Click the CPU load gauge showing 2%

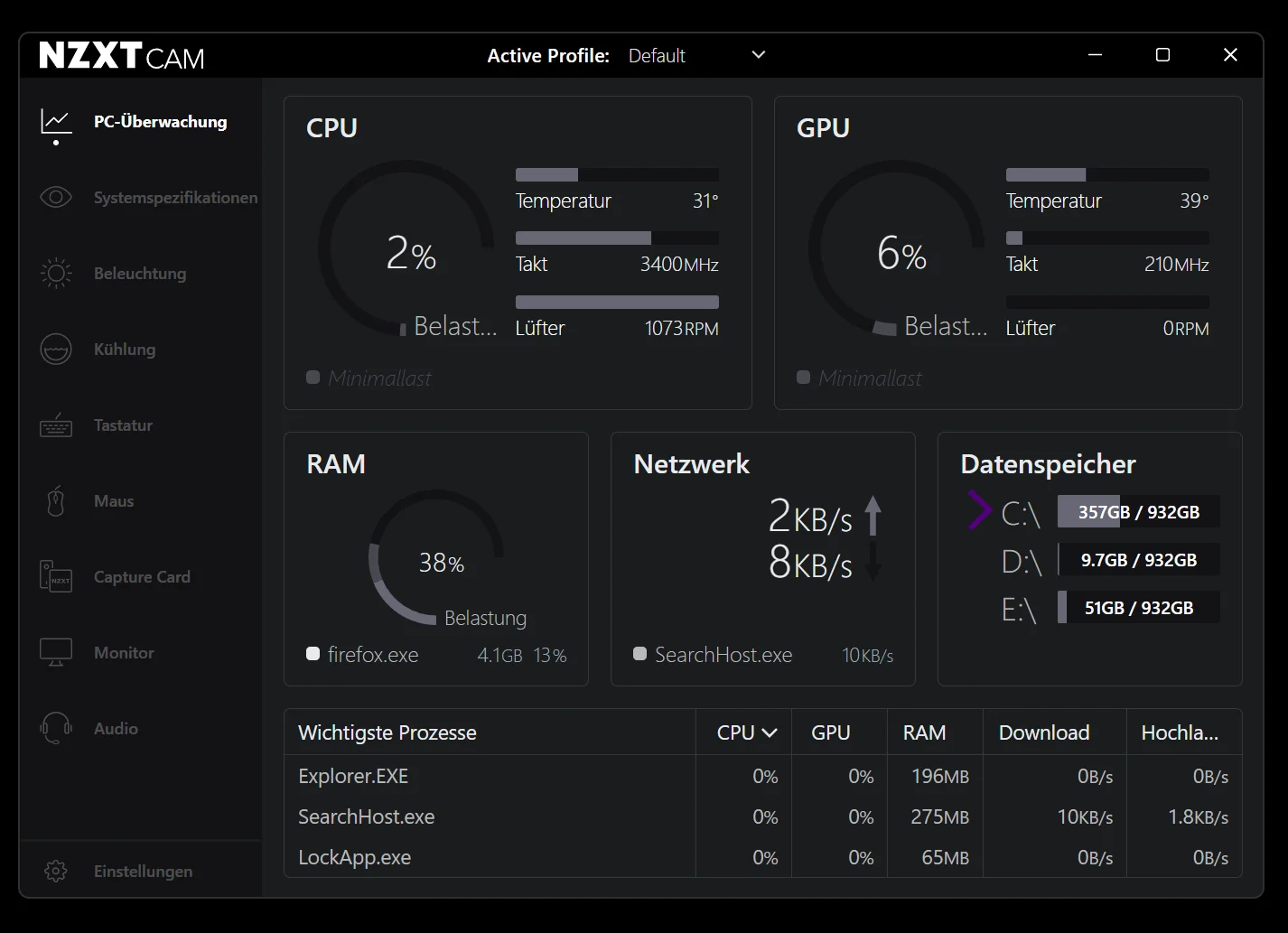tap(406, 250)
